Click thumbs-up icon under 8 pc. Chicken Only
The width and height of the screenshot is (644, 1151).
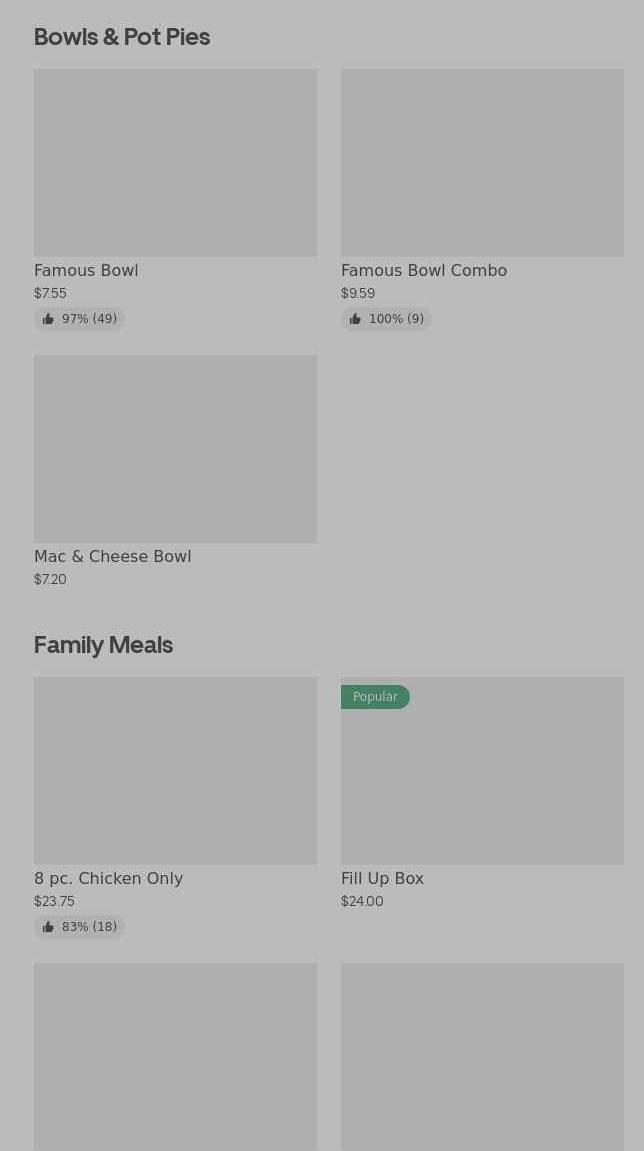pyautogui.click(x=48, y=927)
